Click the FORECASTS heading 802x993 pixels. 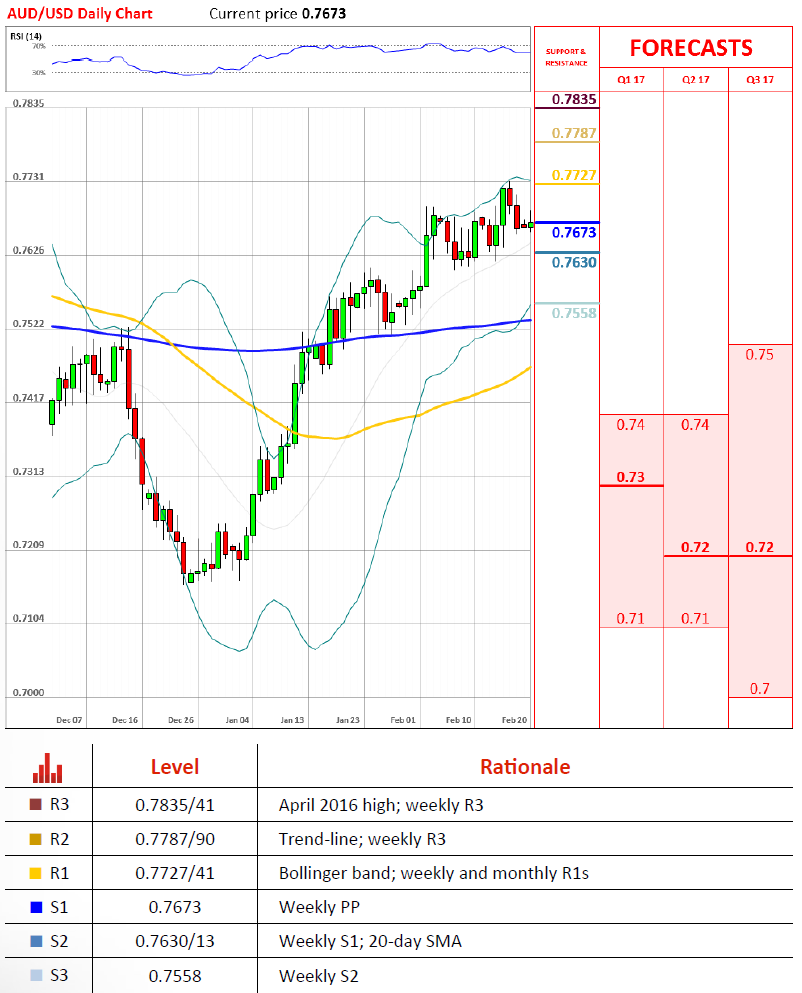(x=691, y=48)
